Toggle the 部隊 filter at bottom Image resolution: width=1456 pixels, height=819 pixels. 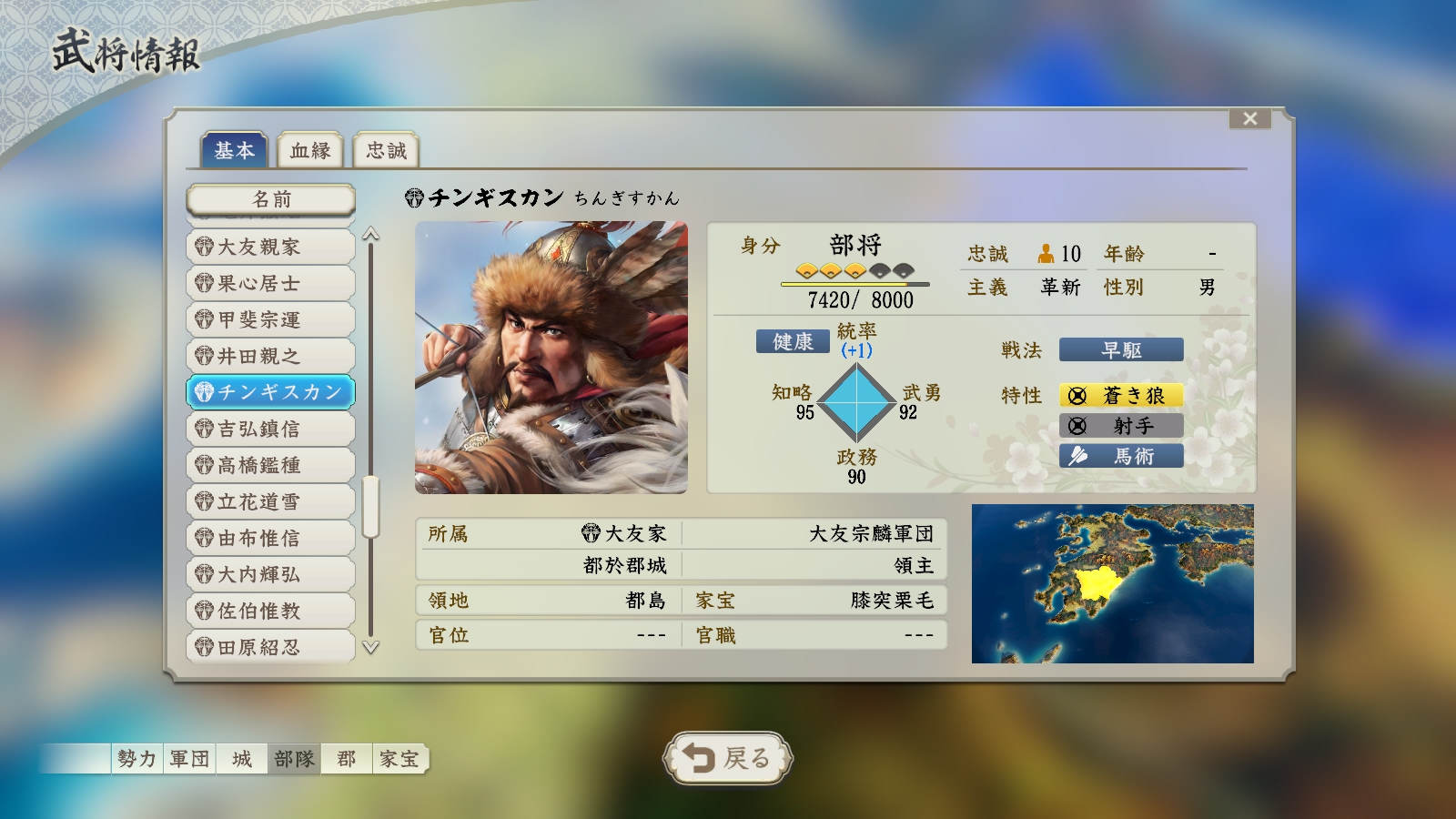294,758
